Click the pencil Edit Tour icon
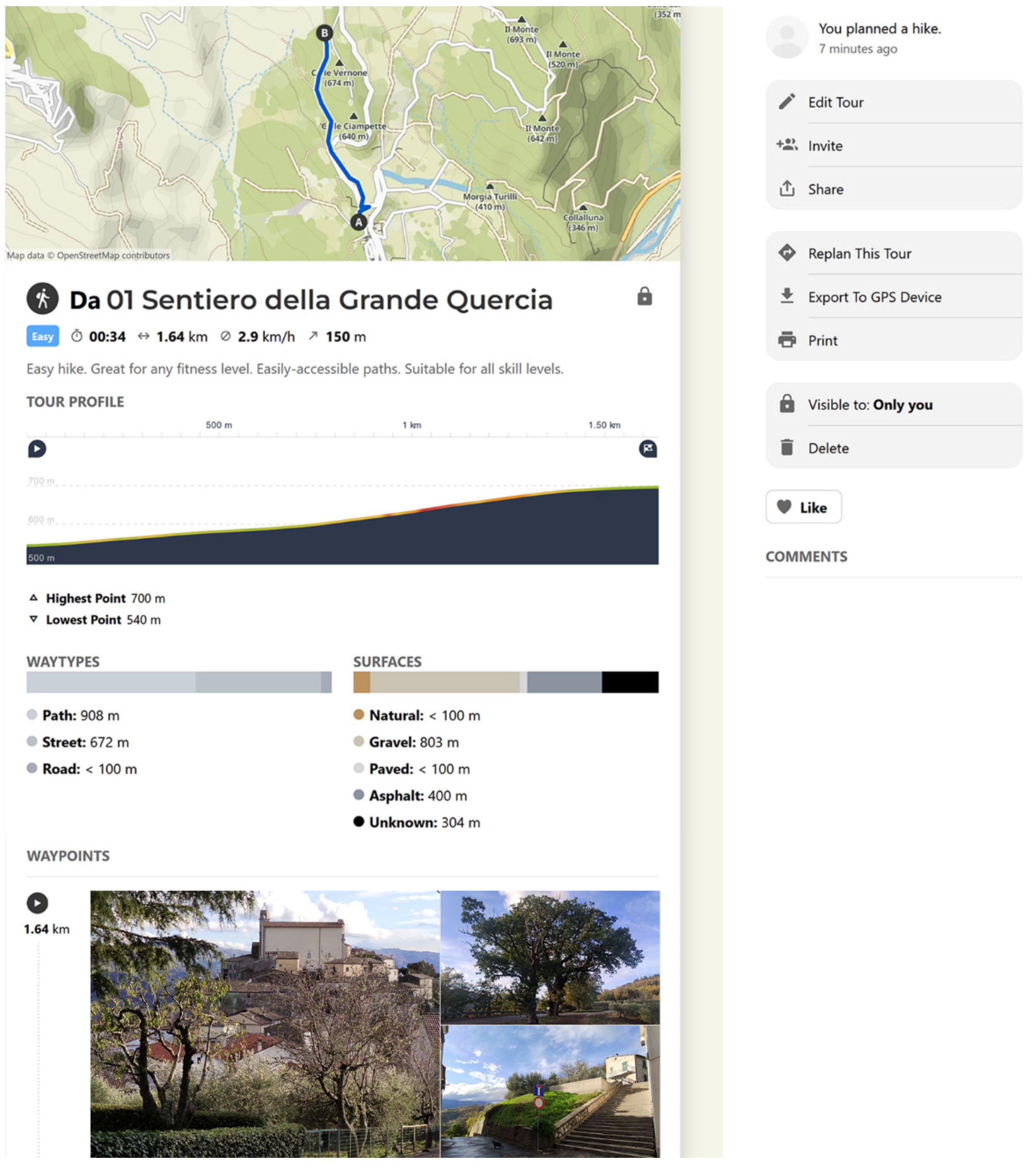 (x=787, y=102)
